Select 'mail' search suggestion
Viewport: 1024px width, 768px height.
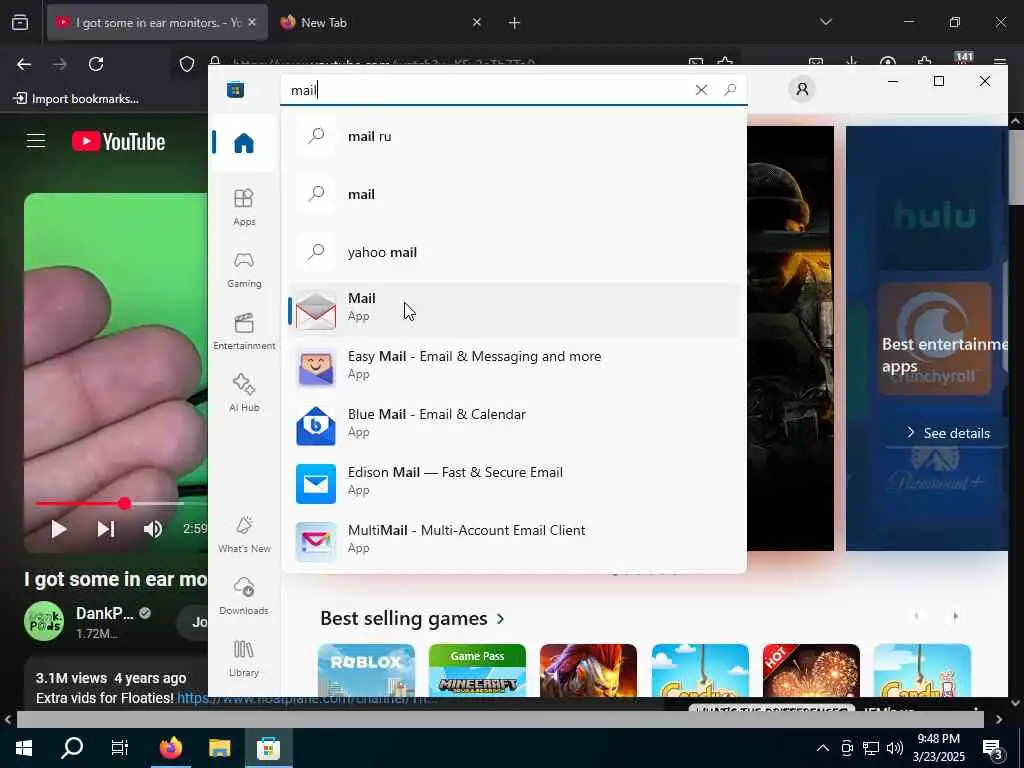(513, 194)
